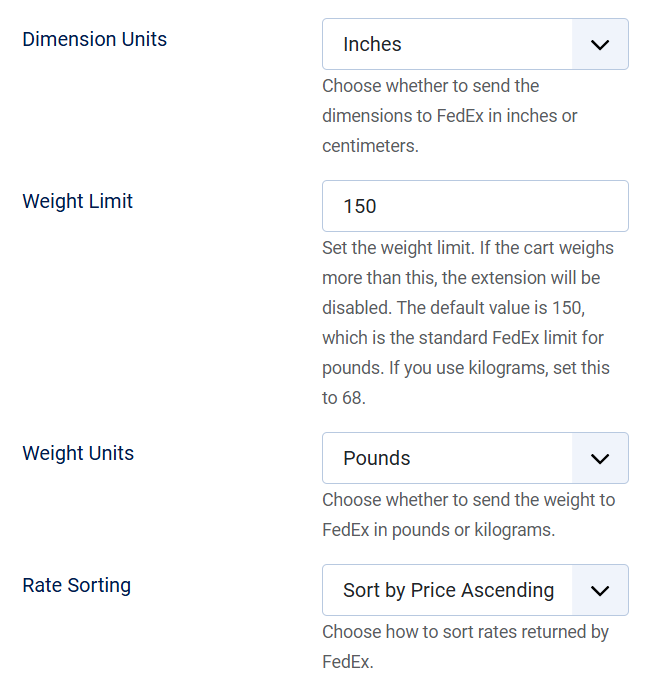The height and width of the screenshot is (694, 658).
Task: Click the chevron arrow on Dimension Units
Action: coord(599,44)
